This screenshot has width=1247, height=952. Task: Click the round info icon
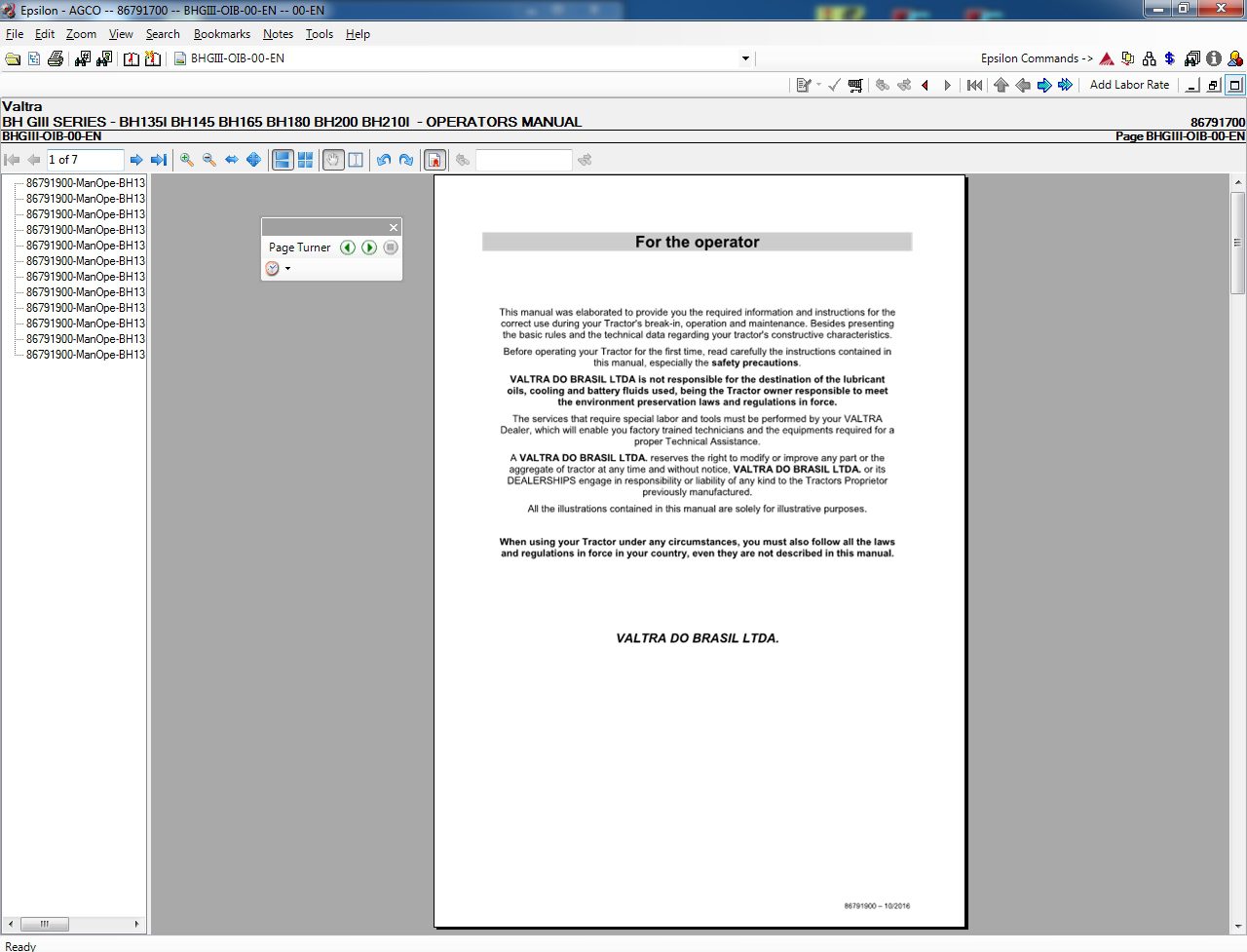coord(1214,58)
